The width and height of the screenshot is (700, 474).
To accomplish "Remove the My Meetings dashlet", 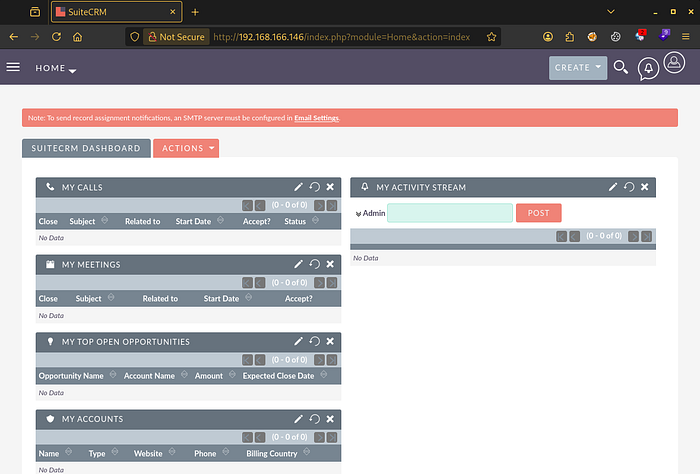I will tap(330, 264).
